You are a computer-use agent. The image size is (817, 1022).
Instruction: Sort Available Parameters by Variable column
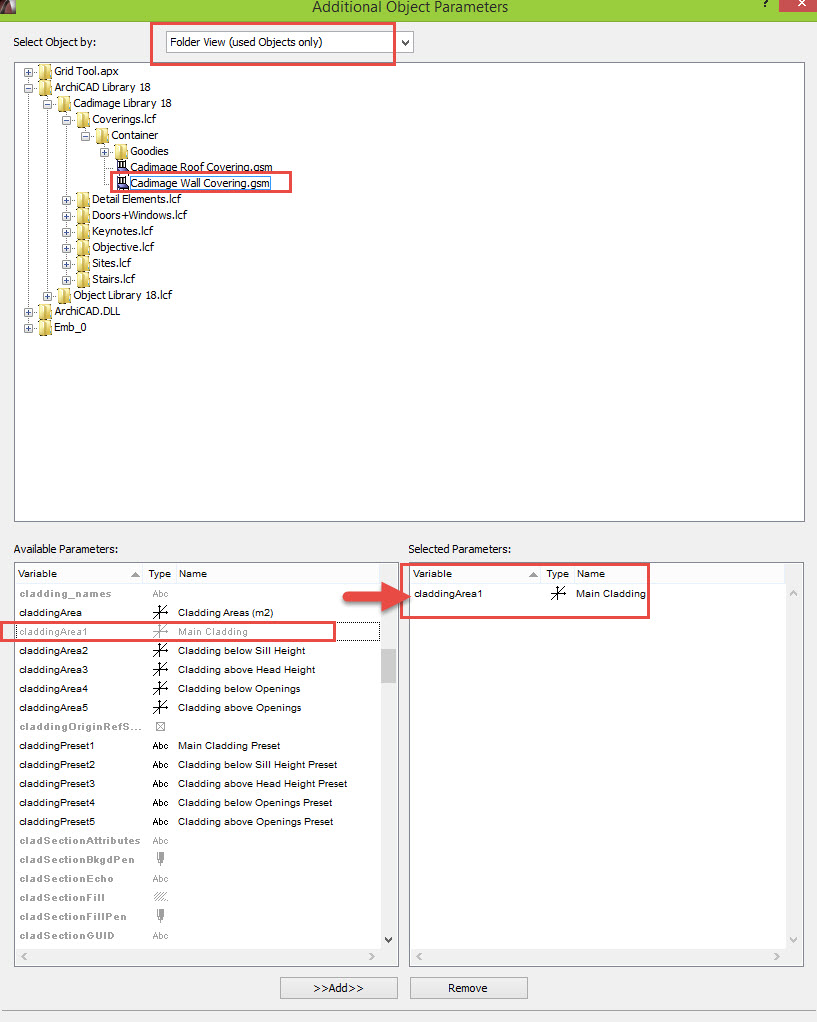pyautogui.click(x=79, y=574)
